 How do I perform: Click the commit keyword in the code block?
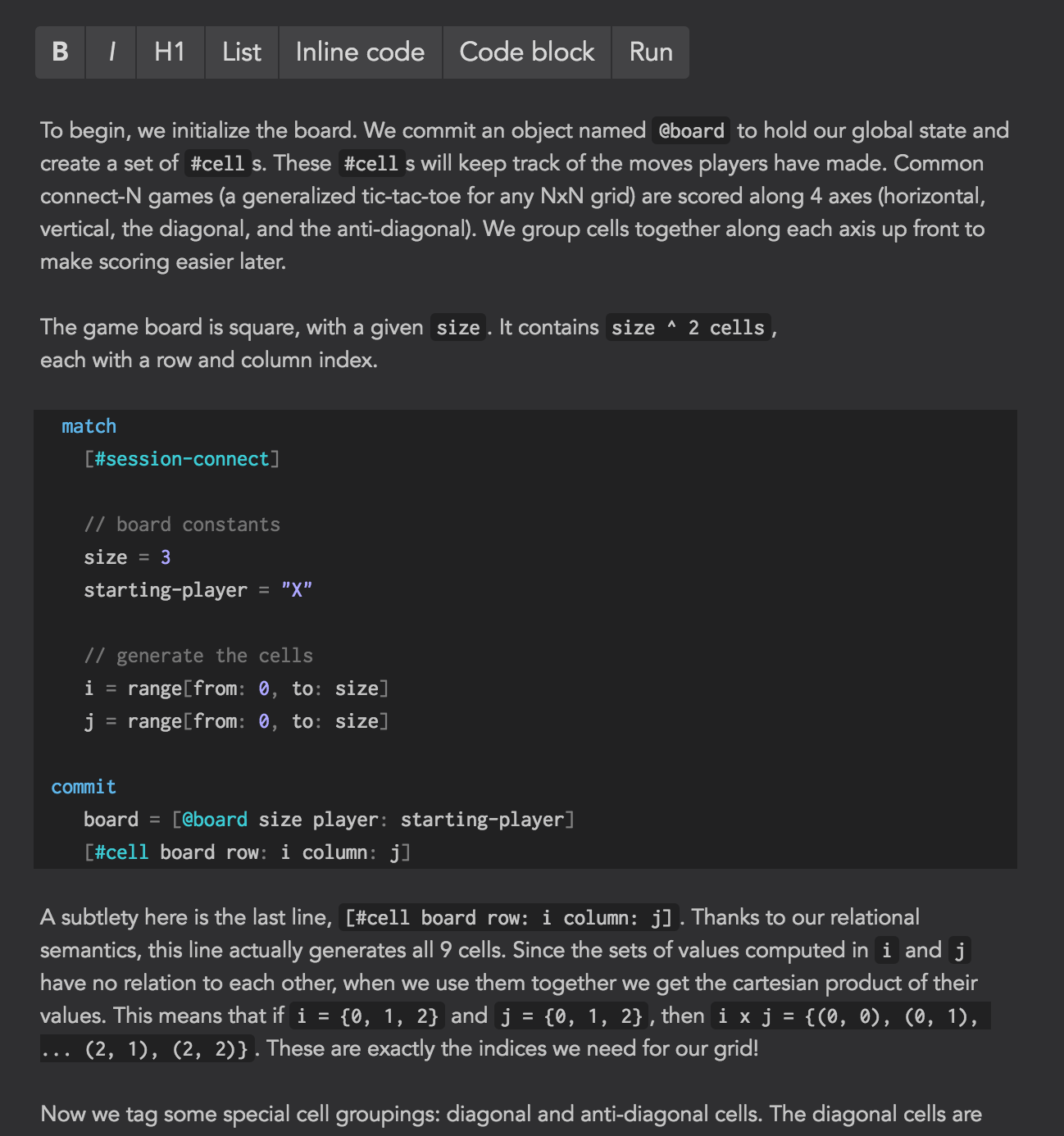(x=84, y=786)
